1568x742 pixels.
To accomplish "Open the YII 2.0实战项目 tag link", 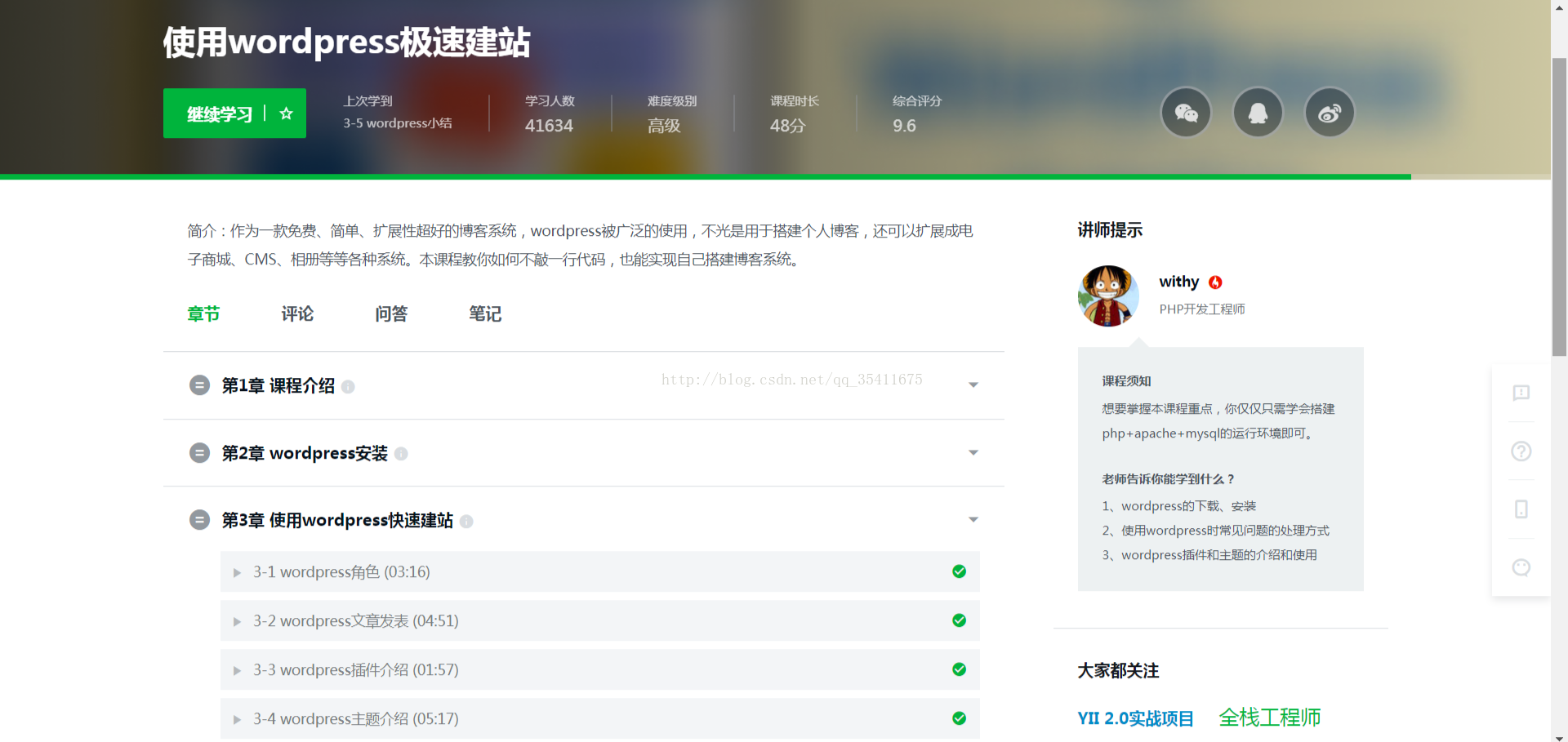I will click(x=1135, y=718).
